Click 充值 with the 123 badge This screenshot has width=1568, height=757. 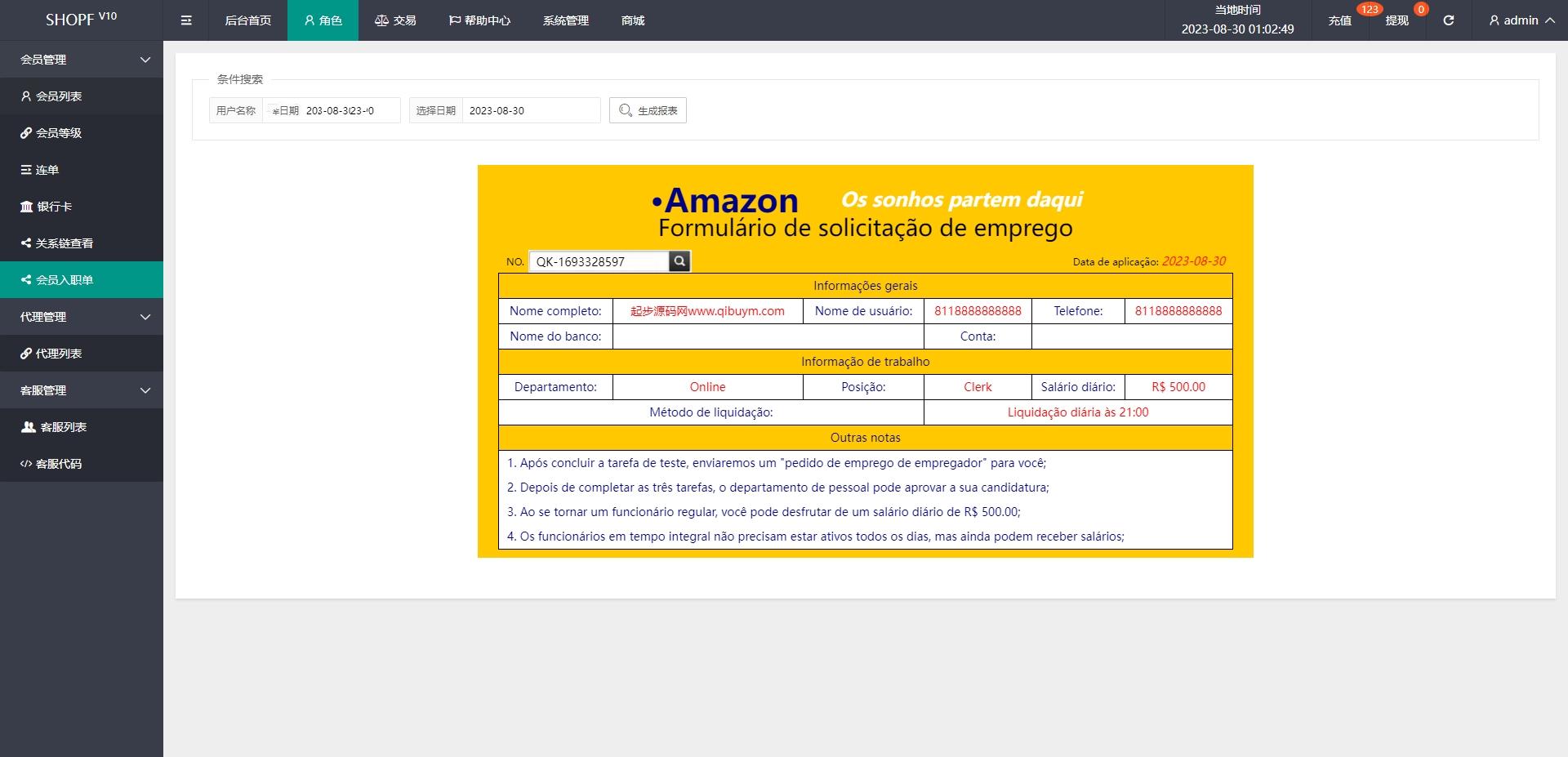click(x=1339, y=20)
